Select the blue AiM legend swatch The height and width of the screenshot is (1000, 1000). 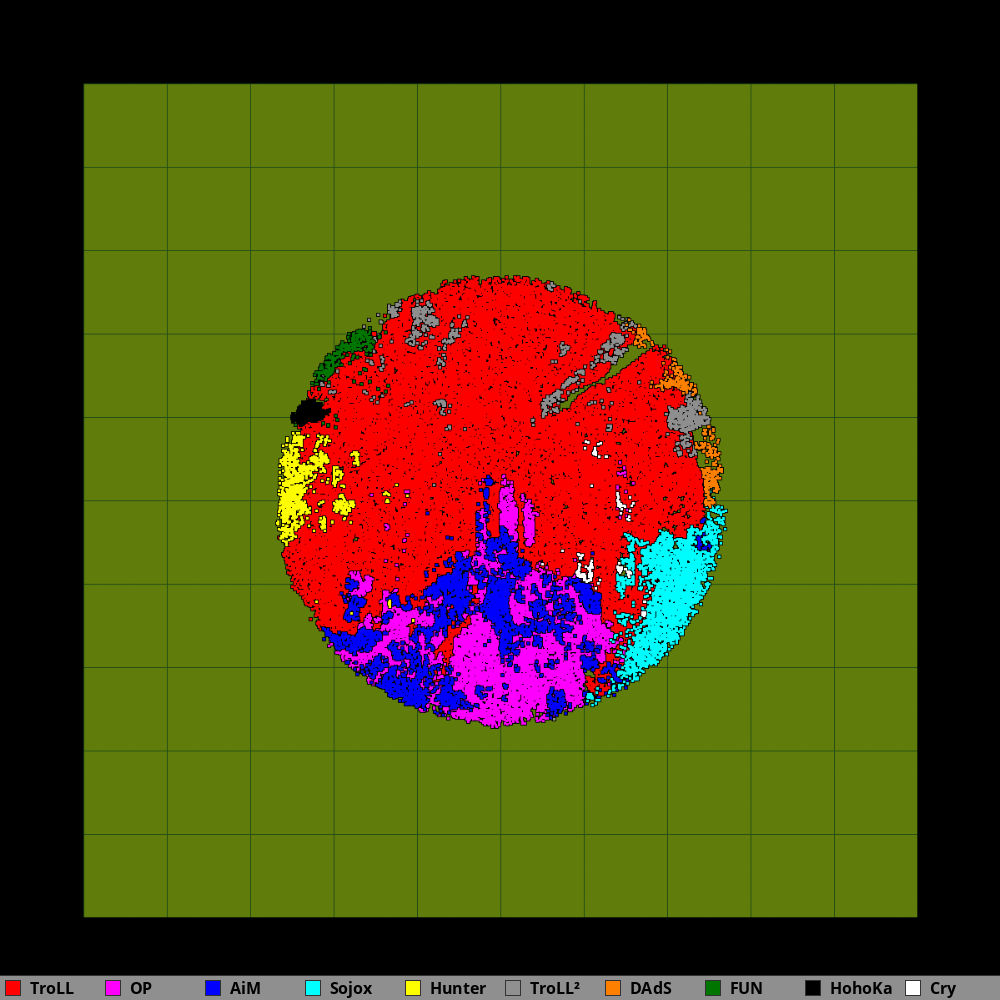(x=213, y=988)
